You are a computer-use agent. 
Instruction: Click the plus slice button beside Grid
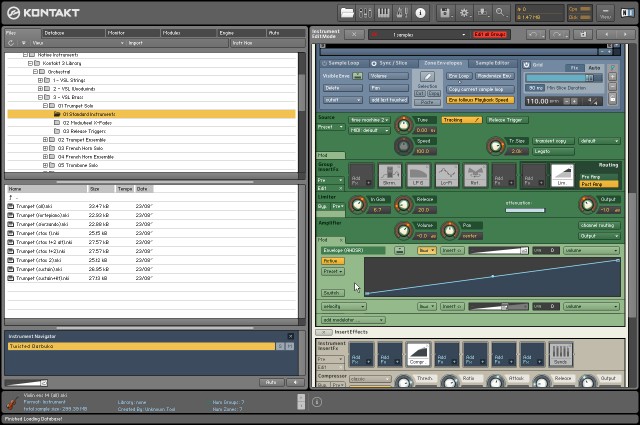612,77
